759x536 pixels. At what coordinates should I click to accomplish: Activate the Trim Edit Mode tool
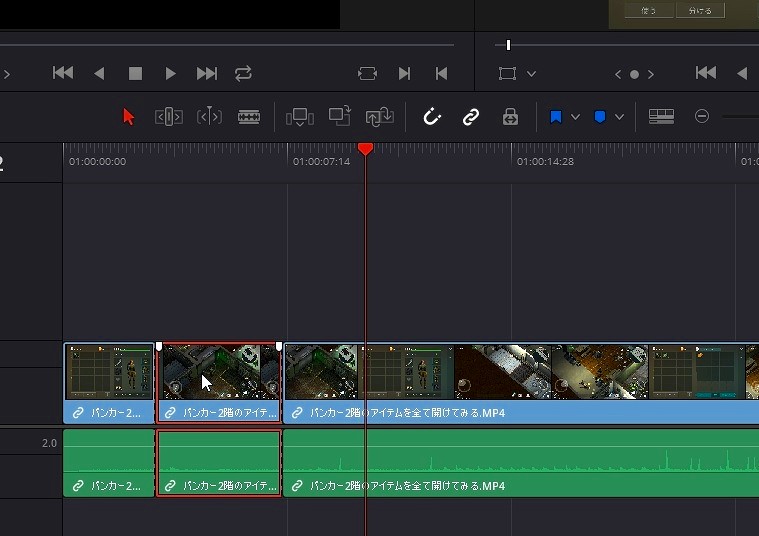168,117
